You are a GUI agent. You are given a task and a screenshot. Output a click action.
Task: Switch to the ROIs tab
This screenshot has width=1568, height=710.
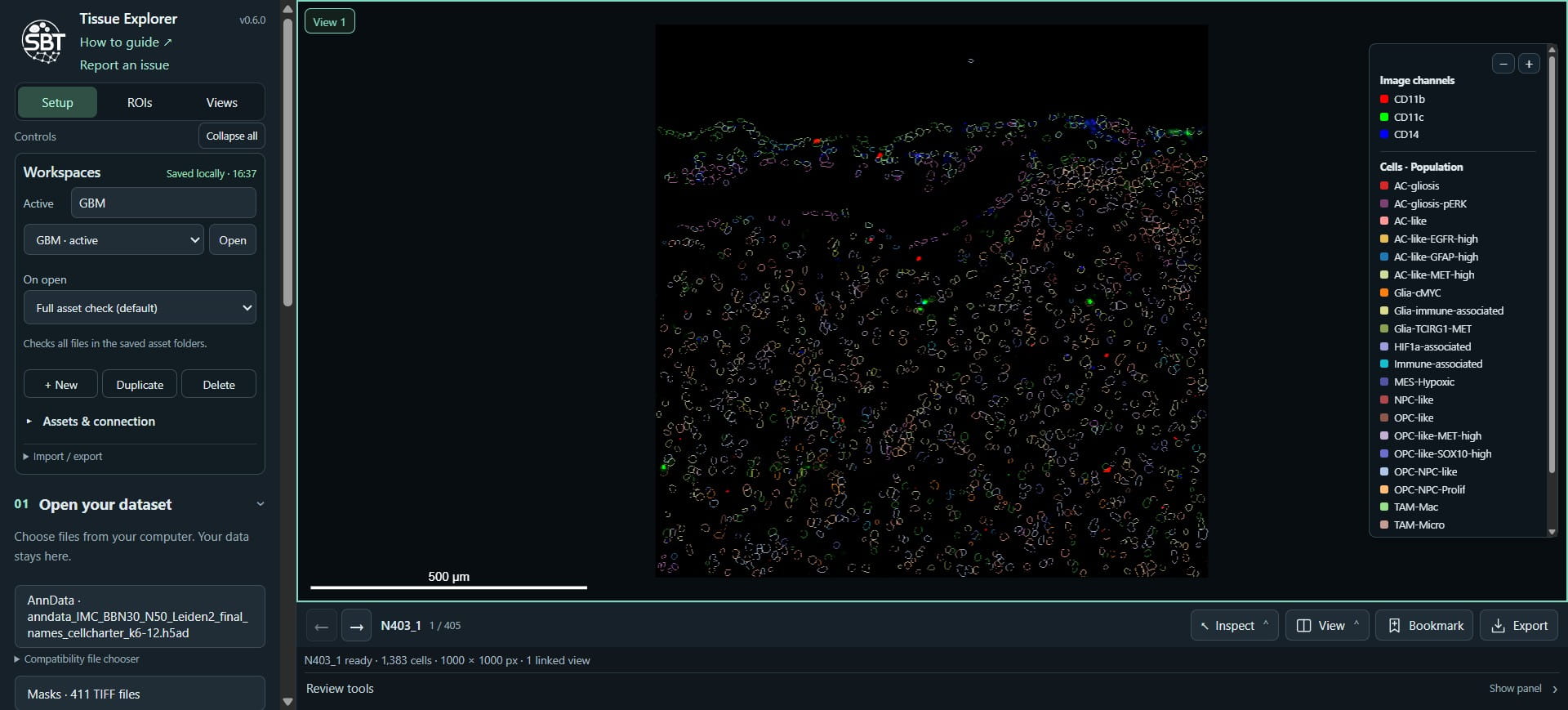(x=140, y=103)
